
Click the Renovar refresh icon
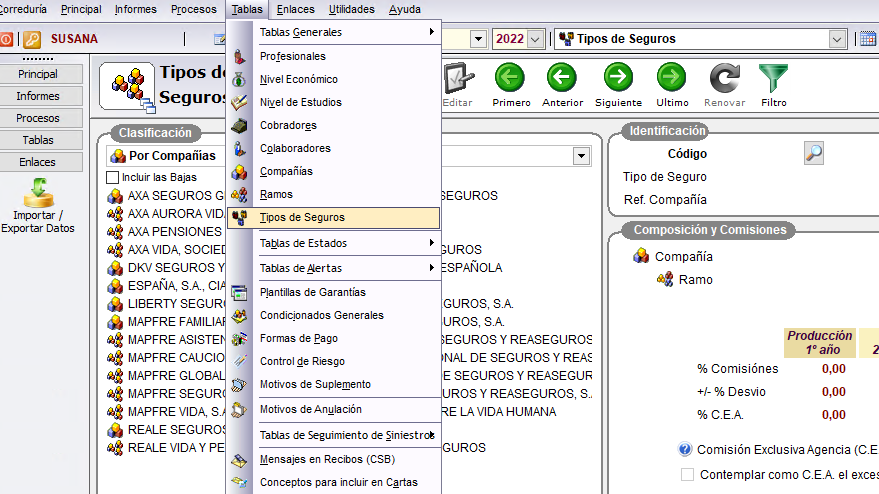(724, 78)
